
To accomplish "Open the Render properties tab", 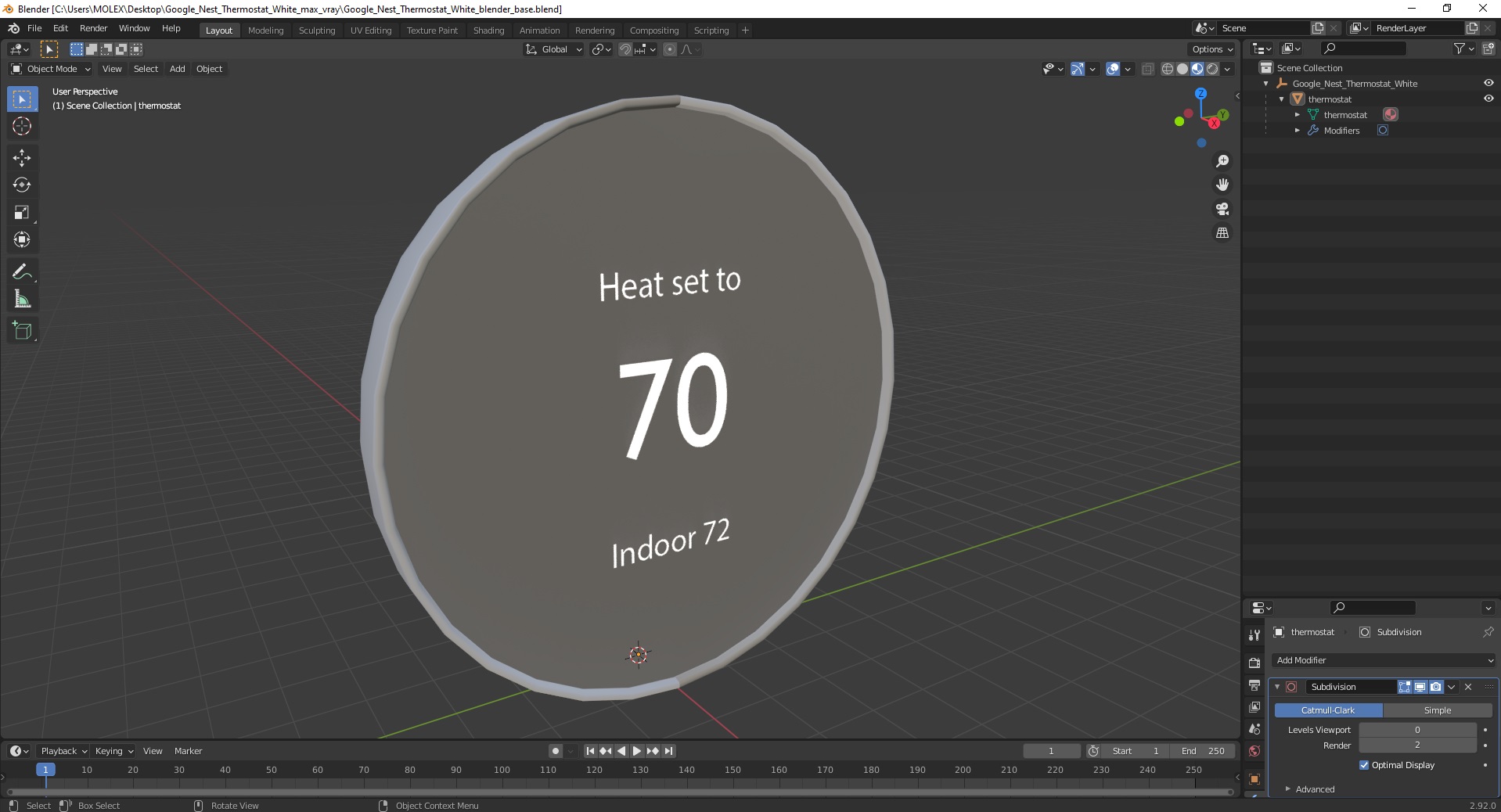I will 1254,663.
